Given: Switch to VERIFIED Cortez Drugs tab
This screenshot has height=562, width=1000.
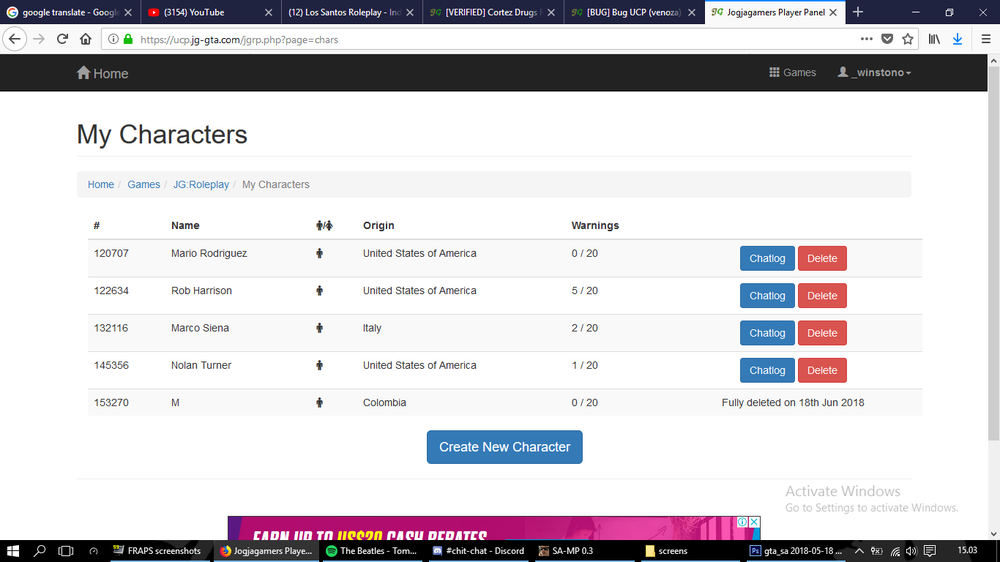Looking at the screenshot, I should [x=493, y=13].
